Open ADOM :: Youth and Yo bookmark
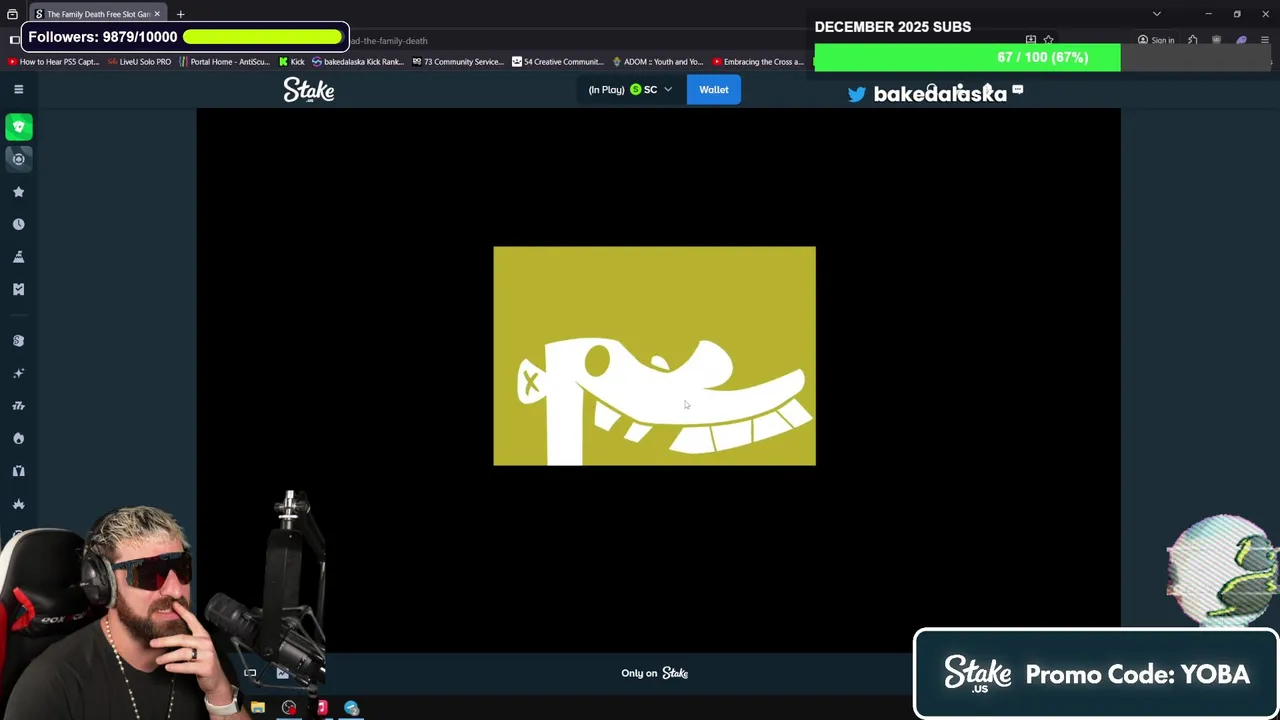 coord(658,62)
